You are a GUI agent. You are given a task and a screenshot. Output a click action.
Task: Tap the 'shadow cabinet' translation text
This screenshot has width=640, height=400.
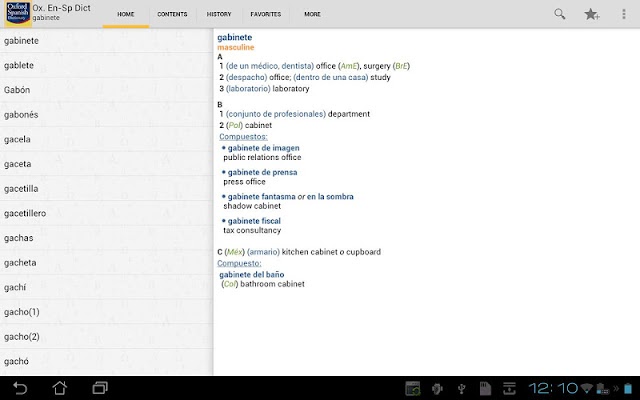click(252, 206)
